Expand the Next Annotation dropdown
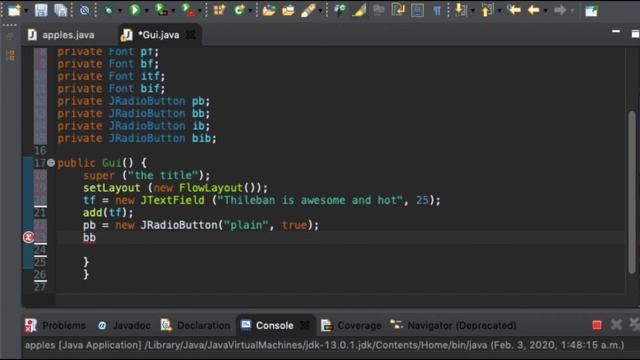Viewport: 640px width, 360px height. 473,11
